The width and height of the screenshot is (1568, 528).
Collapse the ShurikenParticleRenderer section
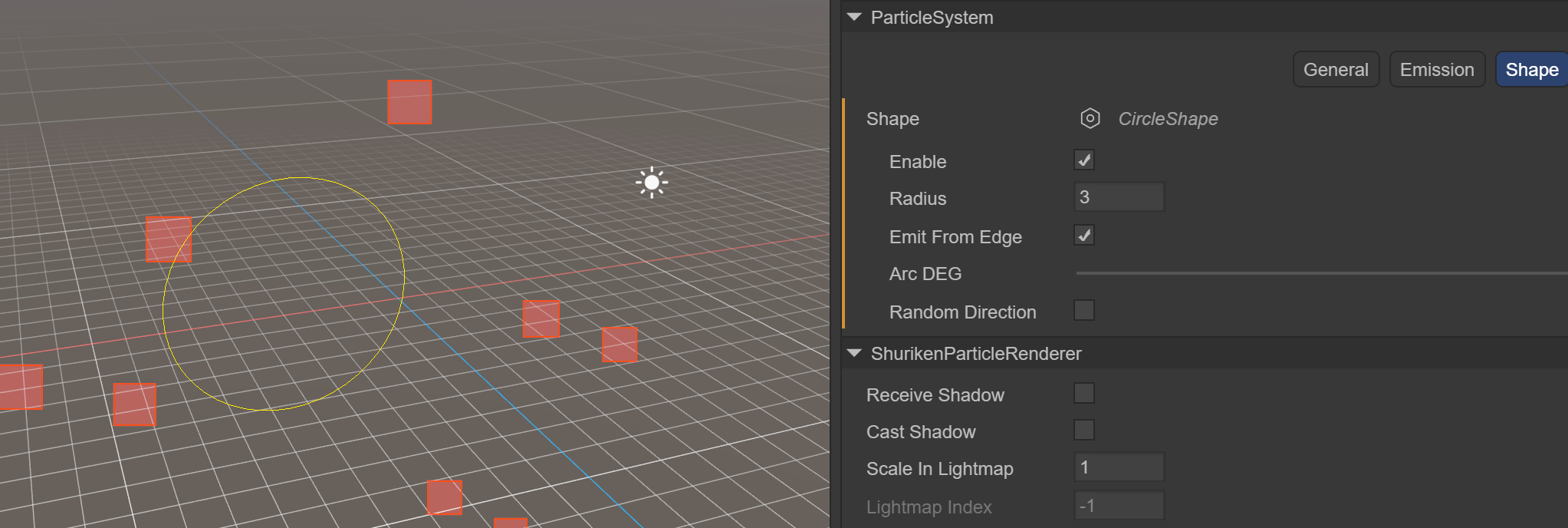pos(854,353)
